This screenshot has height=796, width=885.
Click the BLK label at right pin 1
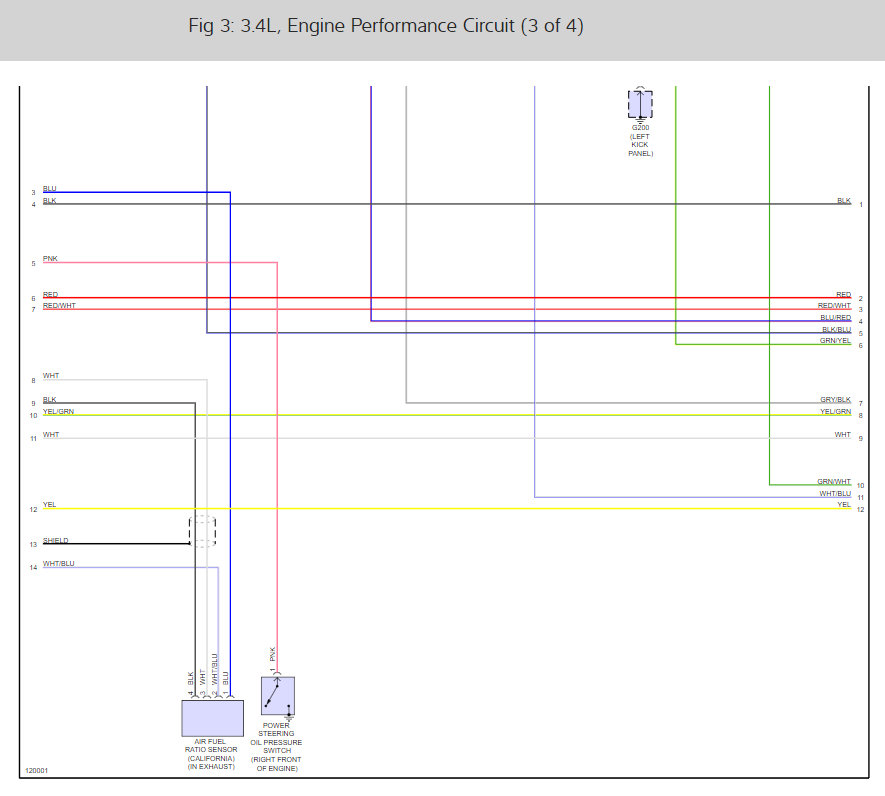pos(844,200)
